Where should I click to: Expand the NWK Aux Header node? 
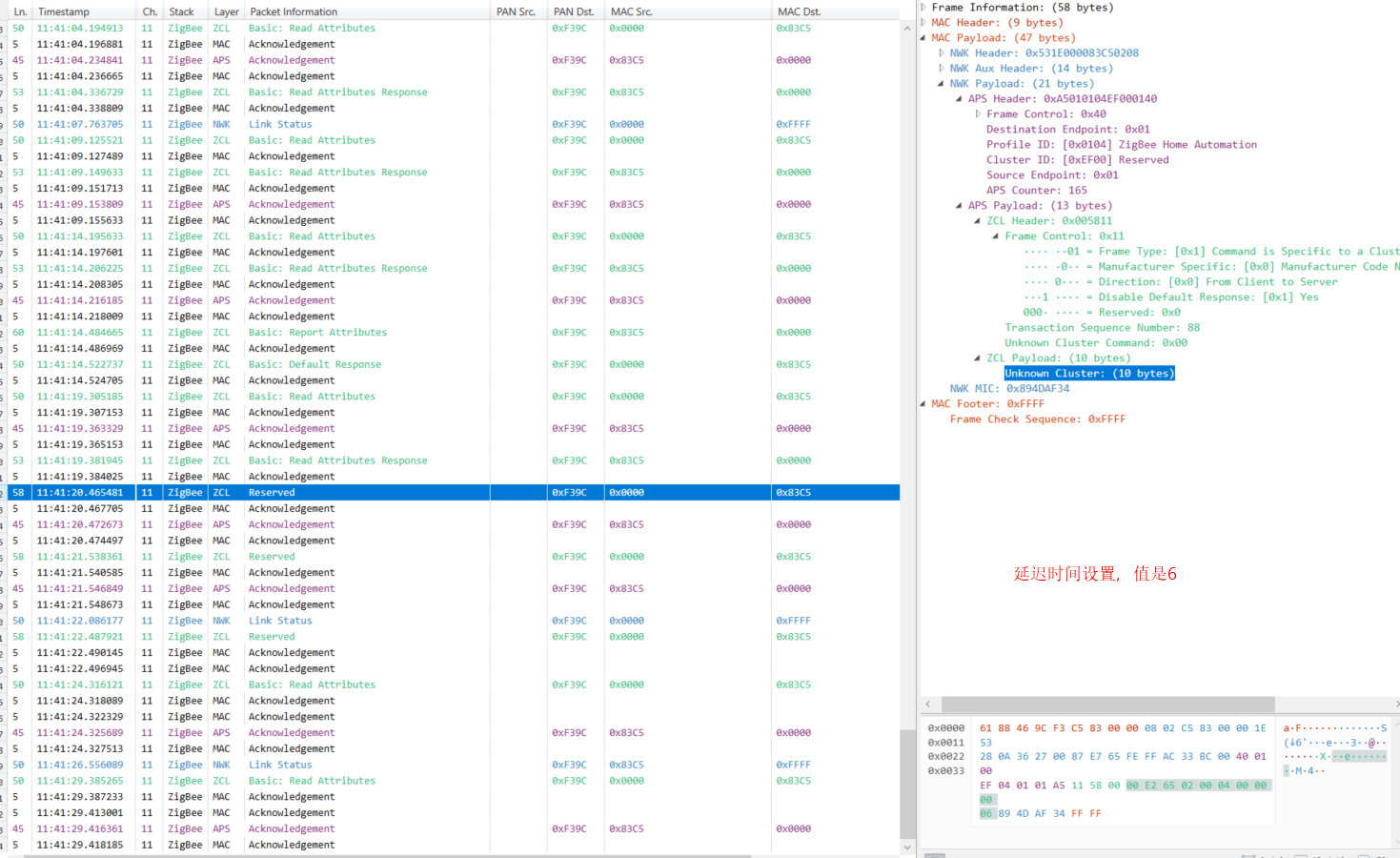[x=942, y=69]
